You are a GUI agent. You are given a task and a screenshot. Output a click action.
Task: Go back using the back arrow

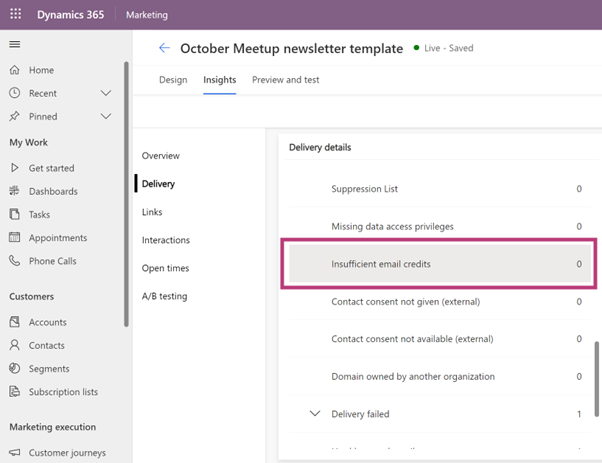point(164,48)
